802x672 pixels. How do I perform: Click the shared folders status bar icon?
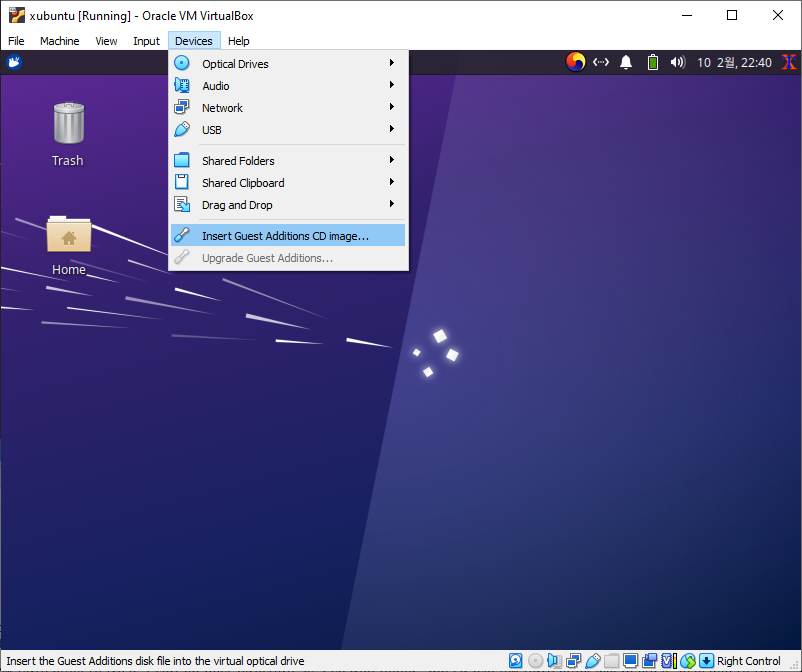611,660
